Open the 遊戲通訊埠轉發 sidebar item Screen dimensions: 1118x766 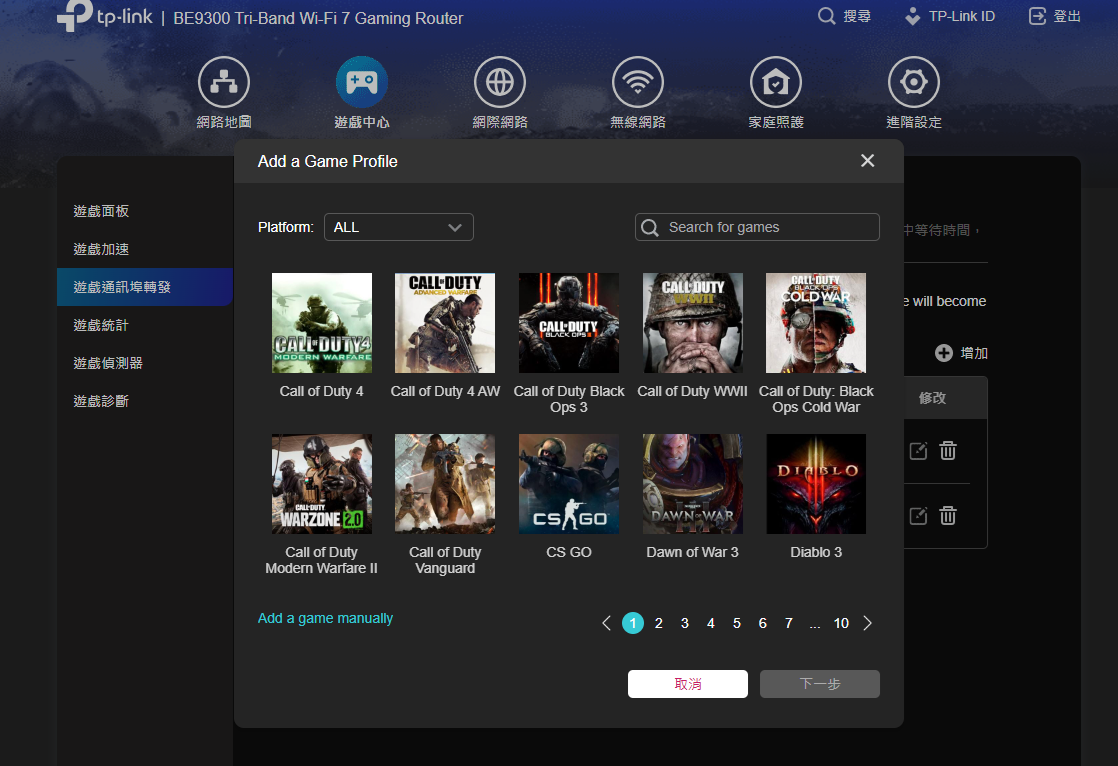(x=145, y=287)
